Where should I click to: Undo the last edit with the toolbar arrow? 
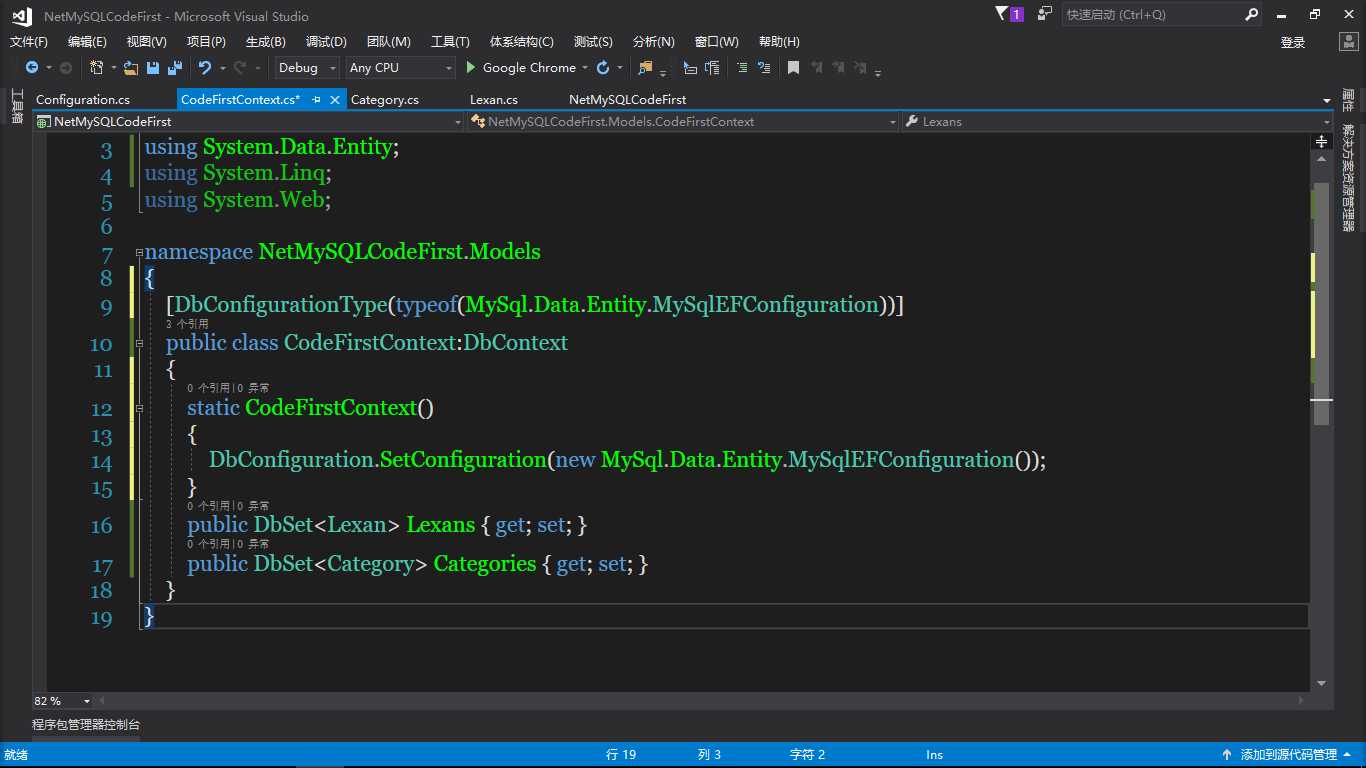(205, 68)
